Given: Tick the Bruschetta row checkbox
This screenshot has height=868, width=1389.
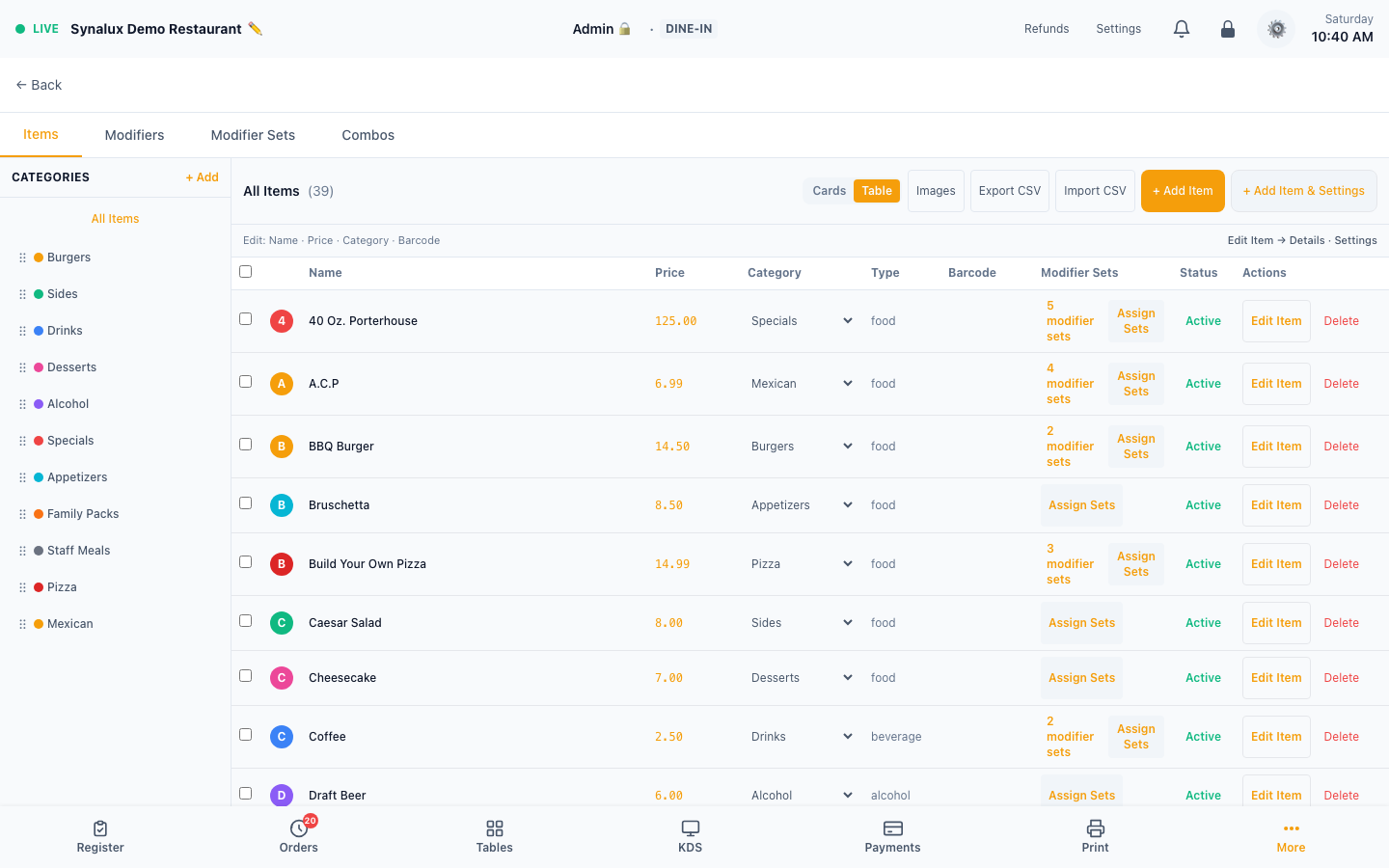Looking at the screenshot, I should click(x=245, y=503).
